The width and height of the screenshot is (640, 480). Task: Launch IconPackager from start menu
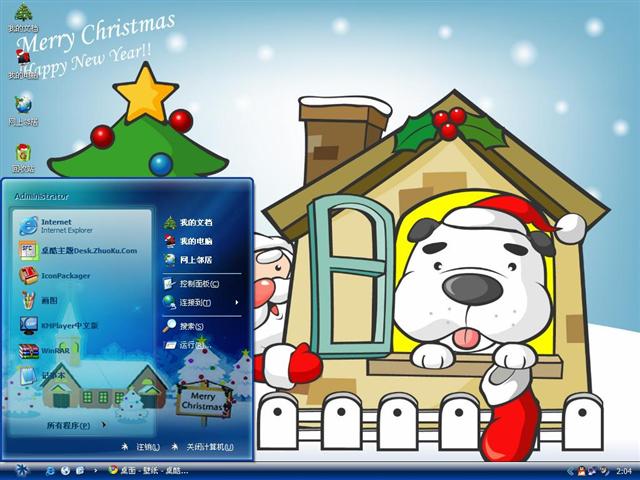point(54,276)
